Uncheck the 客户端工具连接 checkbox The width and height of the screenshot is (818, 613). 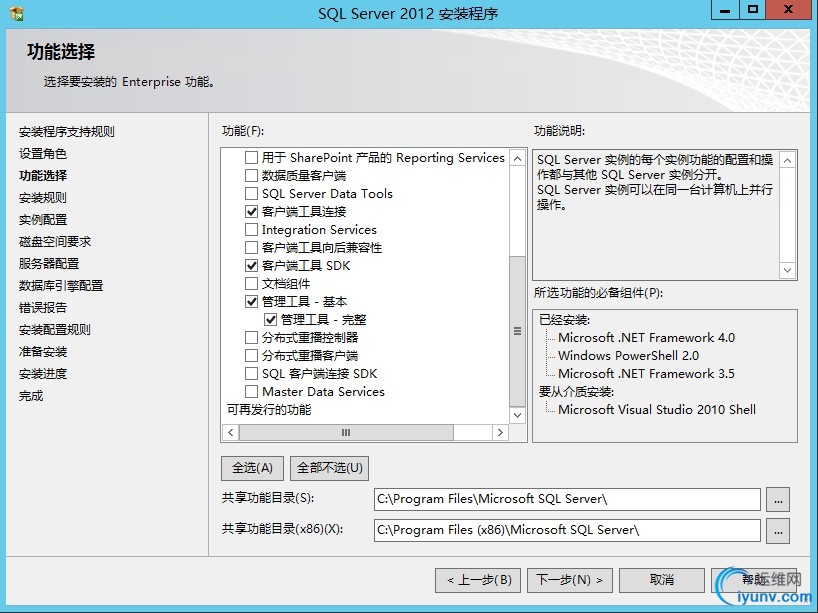click(x=251, y=211)
